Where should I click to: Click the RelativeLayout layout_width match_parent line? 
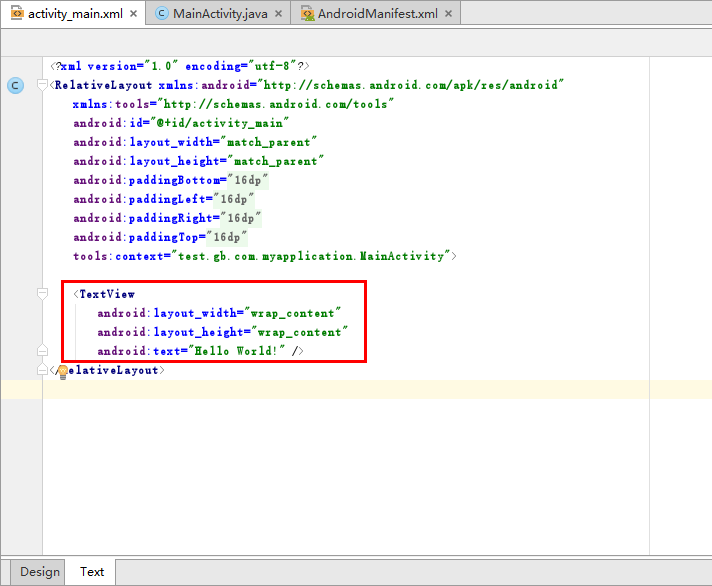click(x=195, y=143)
